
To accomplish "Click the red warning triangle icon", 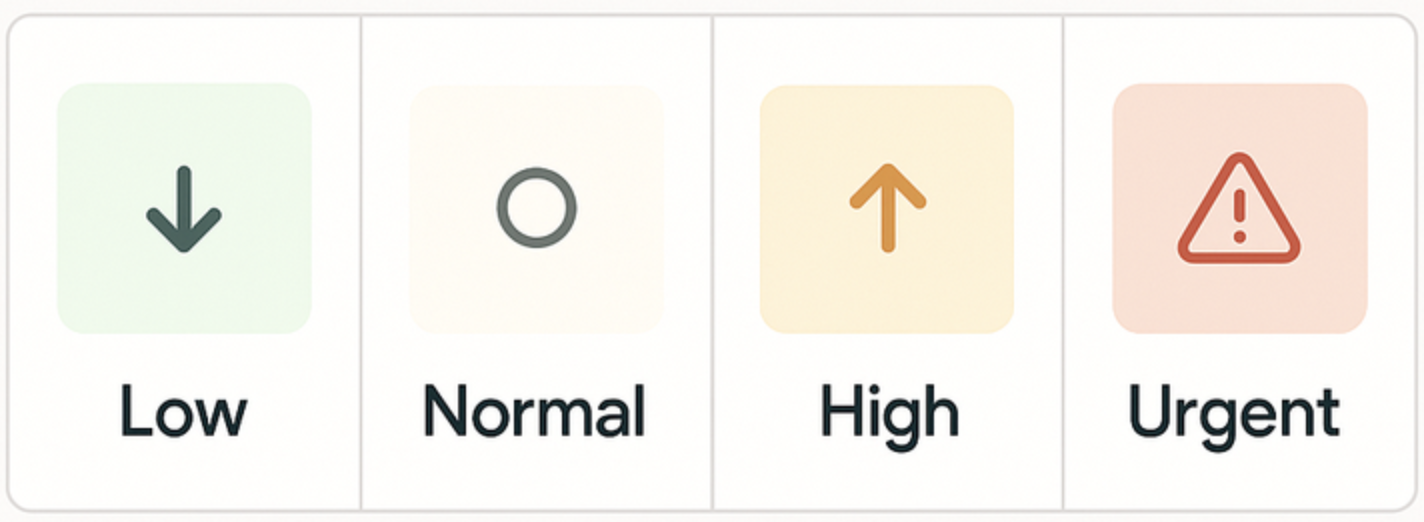I will click(1239, 212).
